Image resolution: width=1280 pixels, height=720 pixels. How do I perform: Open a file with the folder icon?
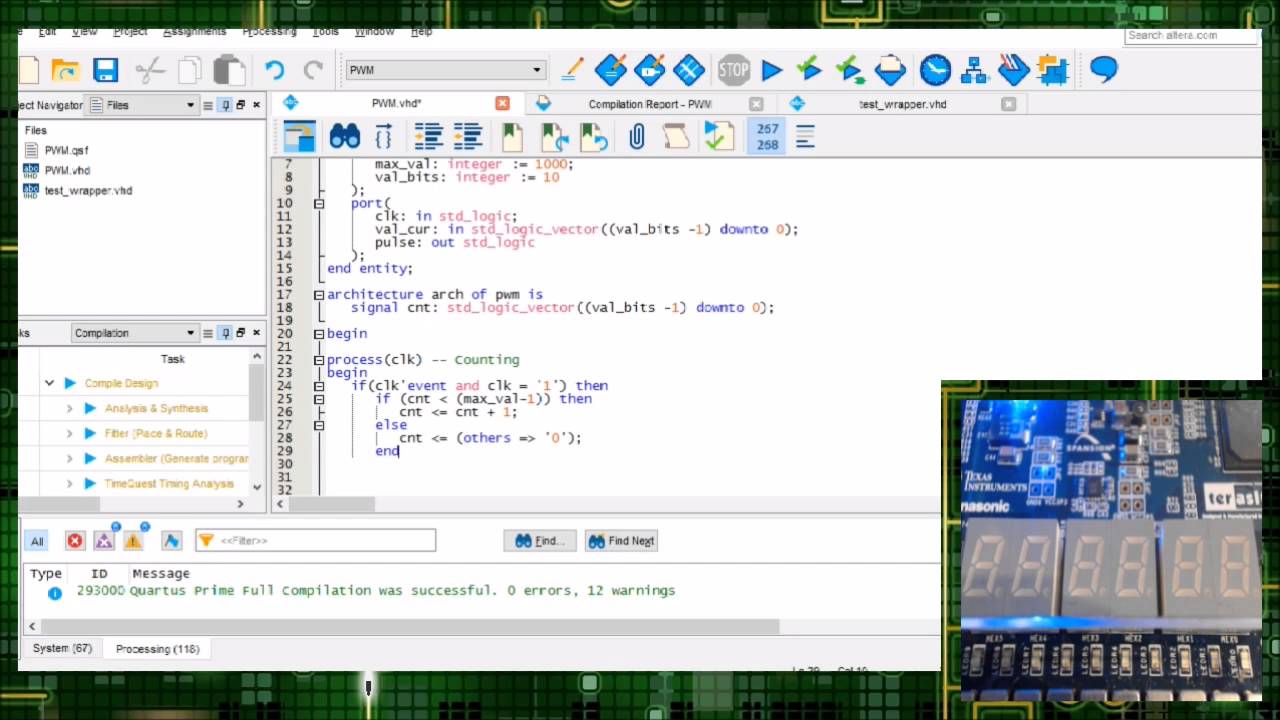[x=66, y=70]
